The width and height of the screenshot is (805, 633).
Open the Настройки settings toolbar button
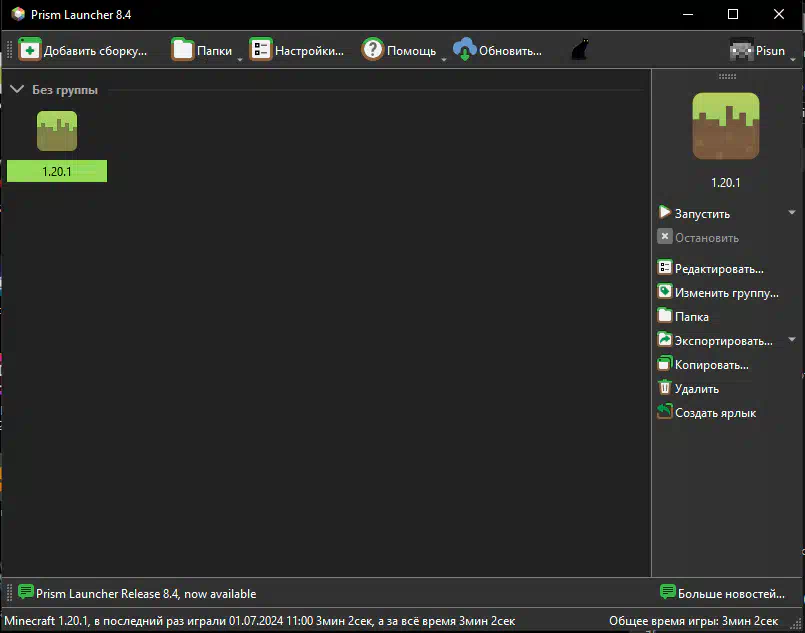pos(297,50)
